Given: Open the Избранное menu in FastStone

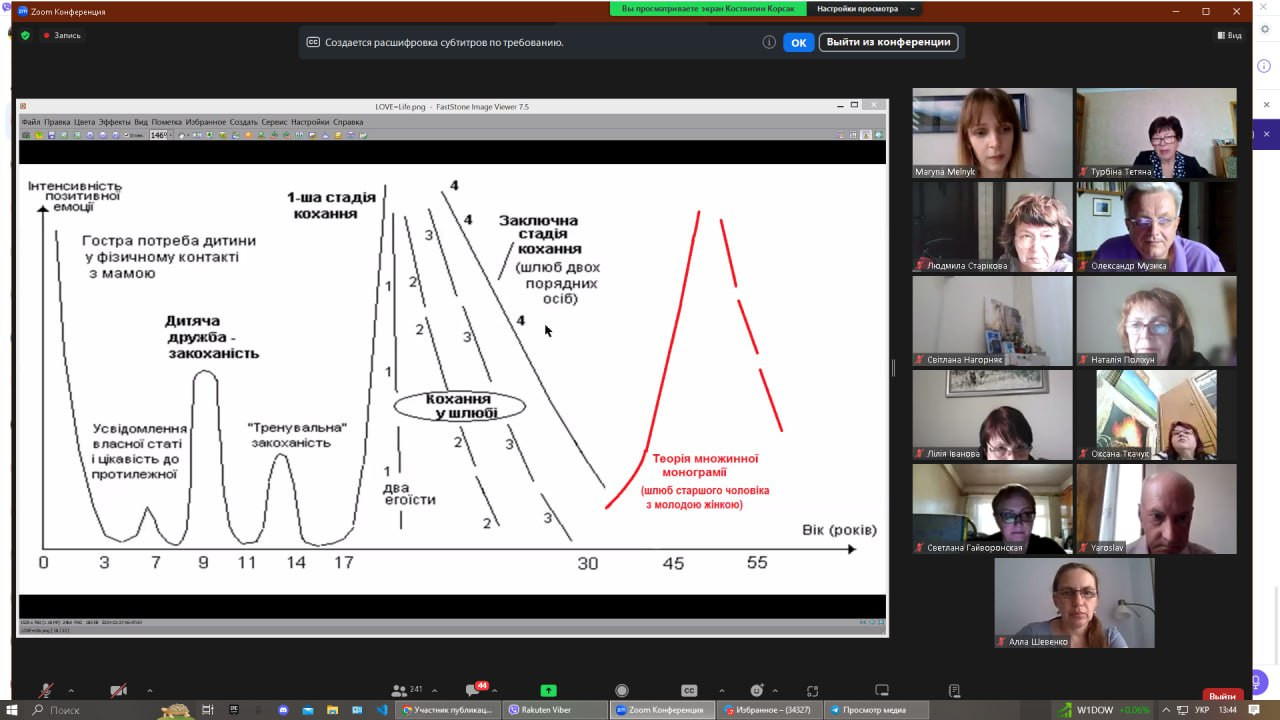Looking at the screenshot, I should pyautogui.click(x=205, y=122).
